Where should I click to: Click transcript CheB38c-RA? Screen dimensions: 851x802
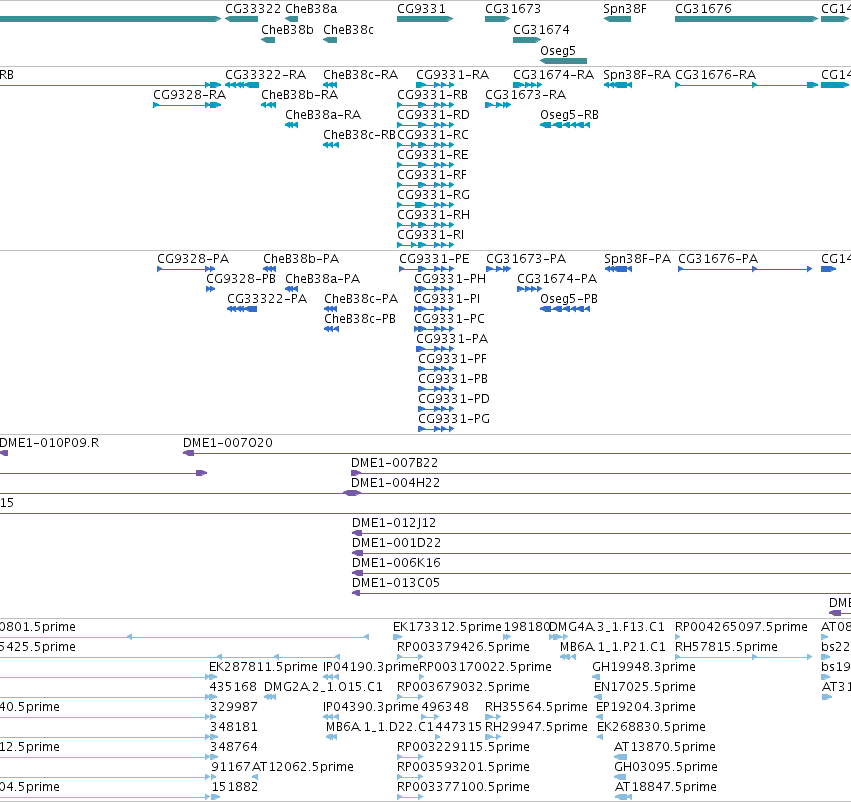(360, 75)
